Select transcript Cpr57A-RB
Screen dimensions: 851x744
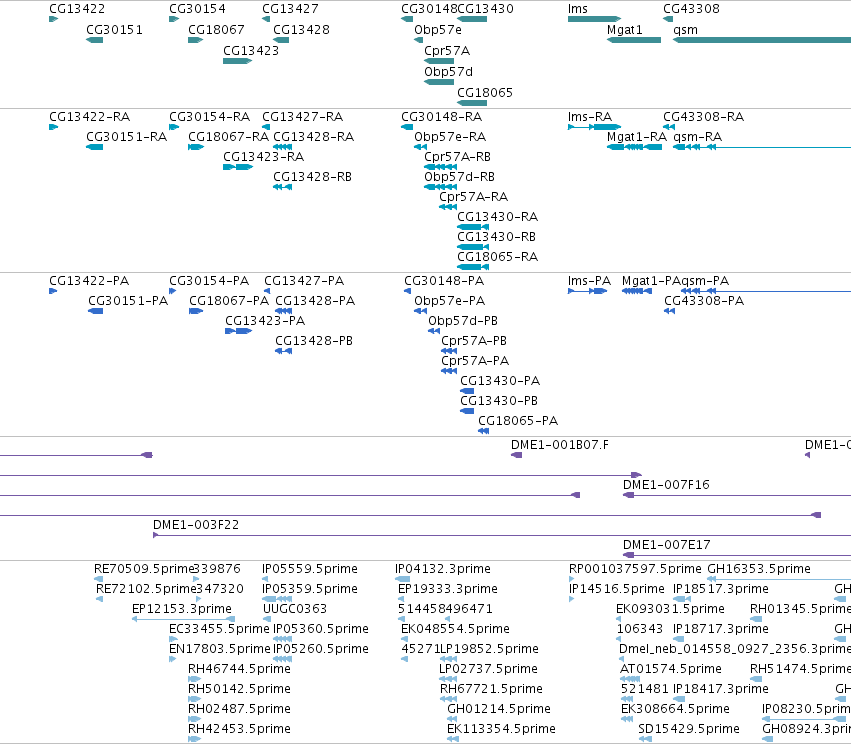click(458, 157)
